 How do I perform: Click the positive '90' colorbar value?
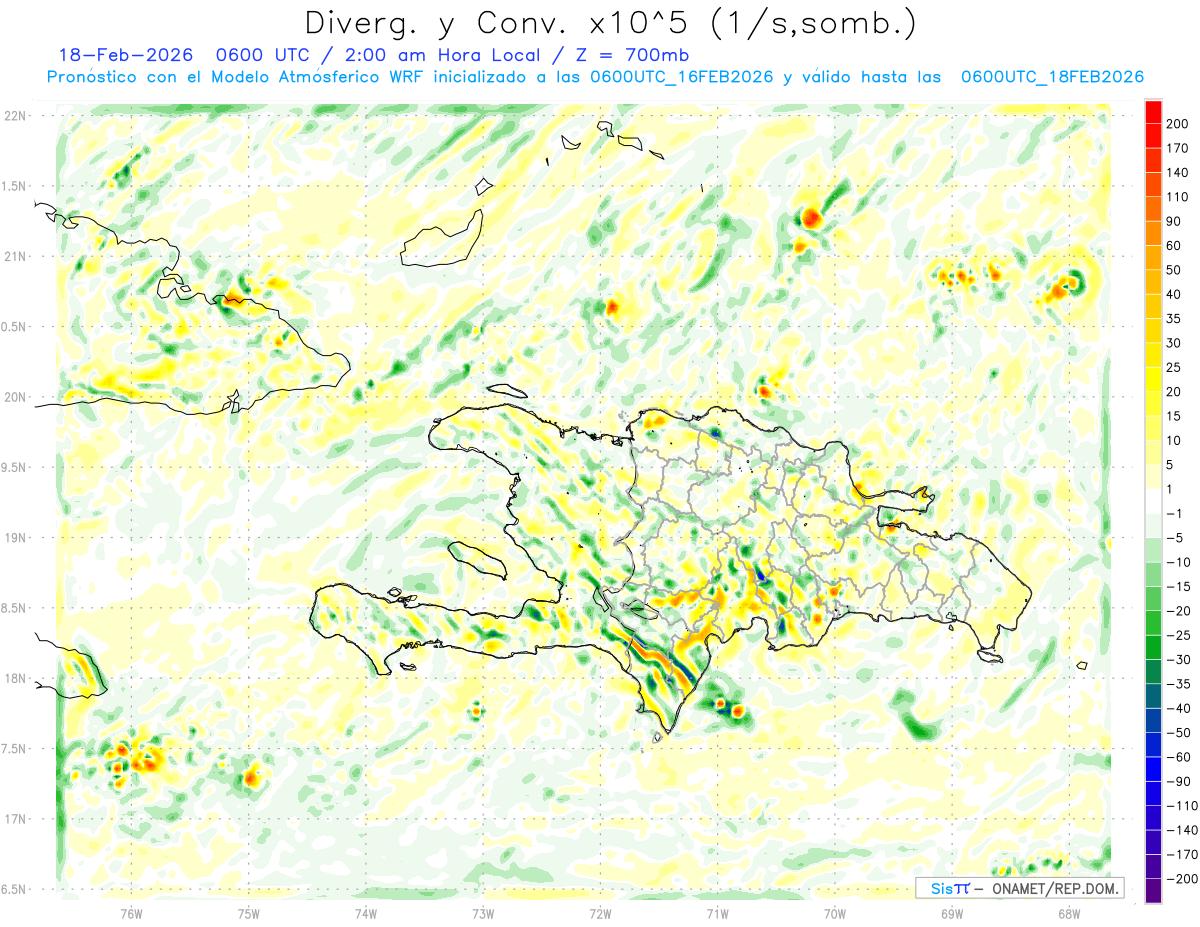1174,222
